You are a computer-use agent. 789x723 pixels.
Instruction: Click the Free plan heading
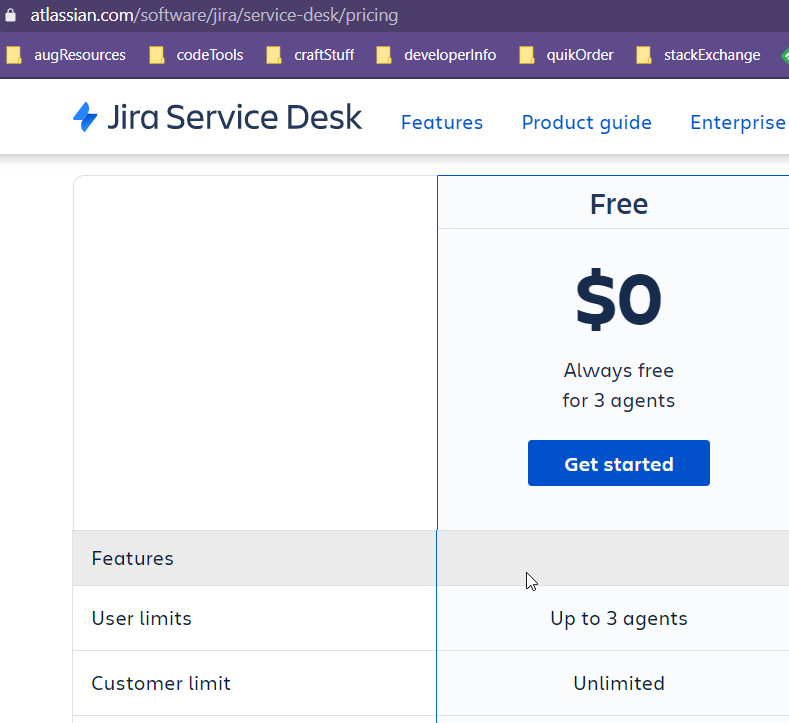[619, 204]
